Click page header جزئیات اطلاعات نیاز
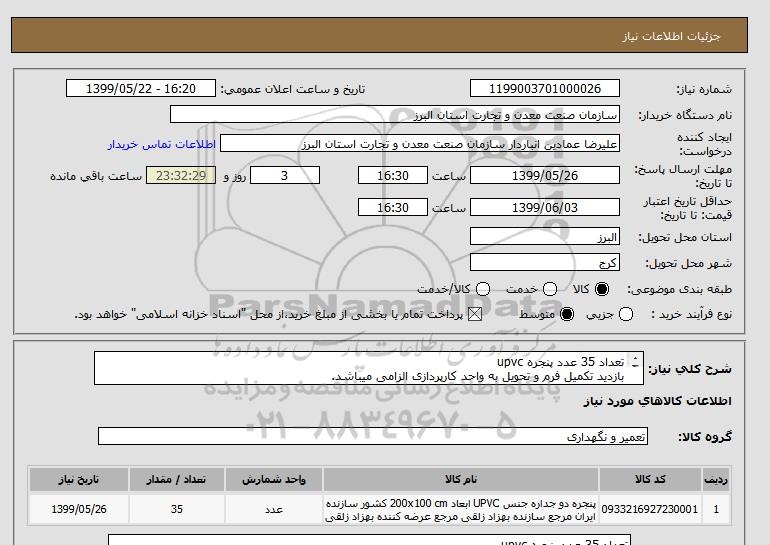Viewport: 770px width, 545px height. (671, 36)
